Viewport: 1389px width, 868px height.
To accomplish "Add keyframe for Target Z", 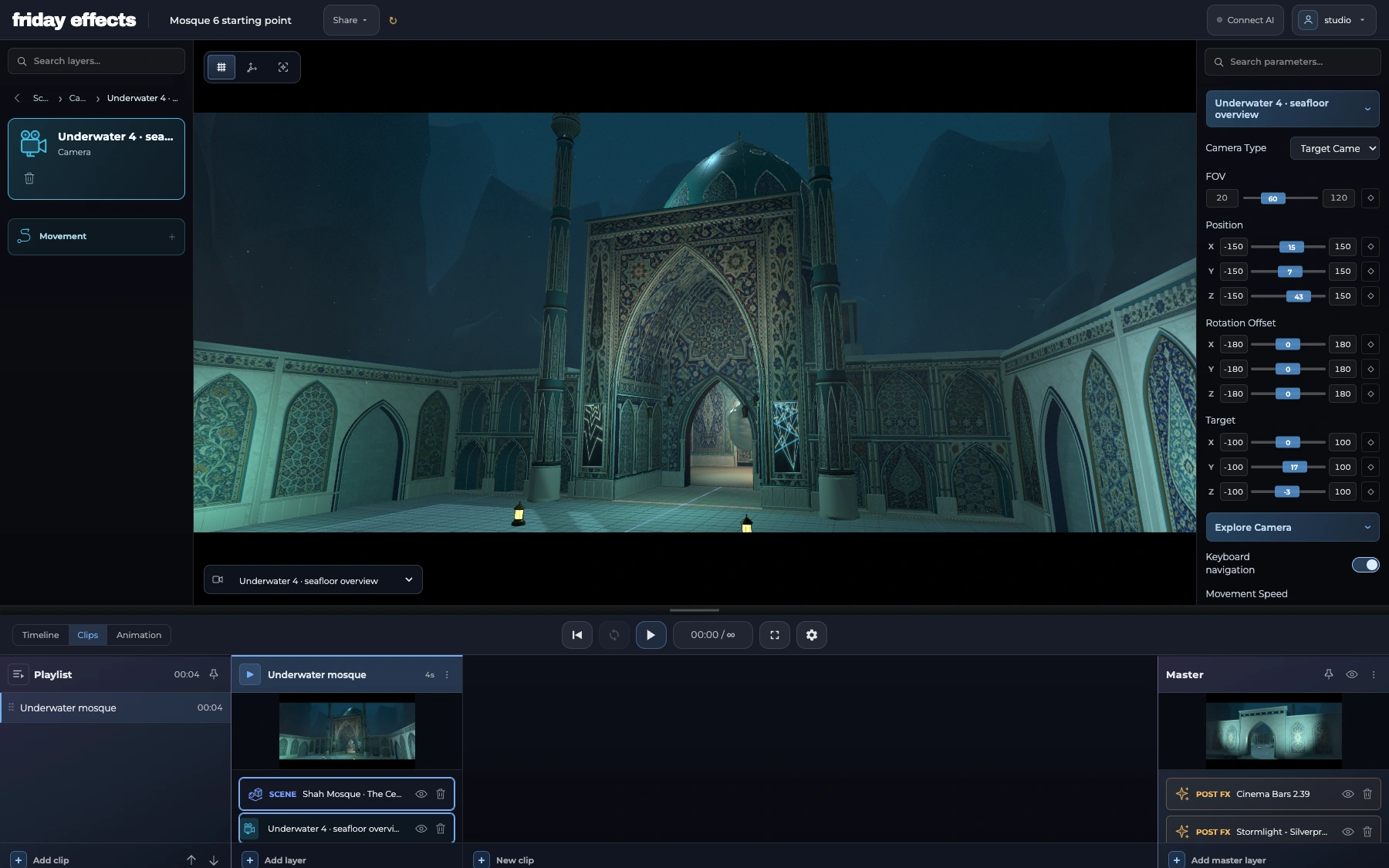I will click(1370, 492).
